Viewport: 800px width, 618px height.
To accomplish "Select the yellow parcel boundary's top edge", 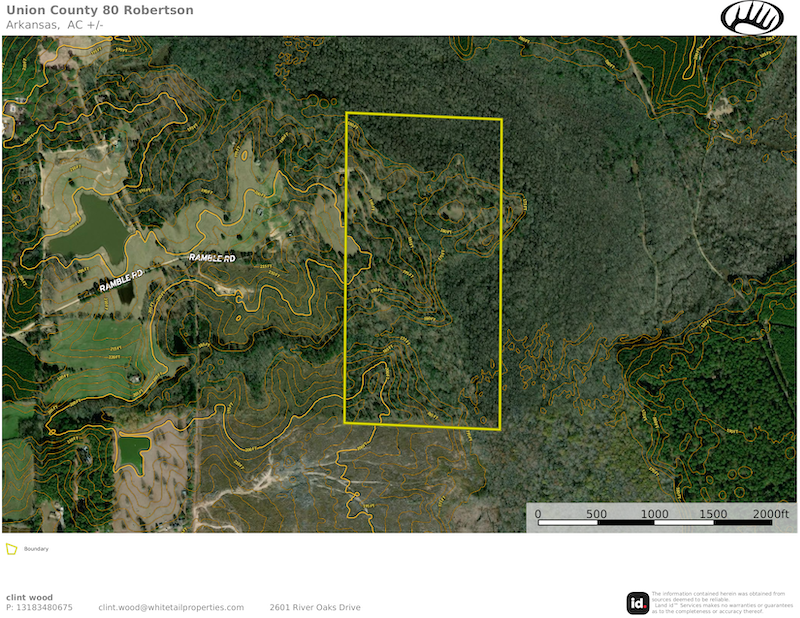I will [423, 116].
